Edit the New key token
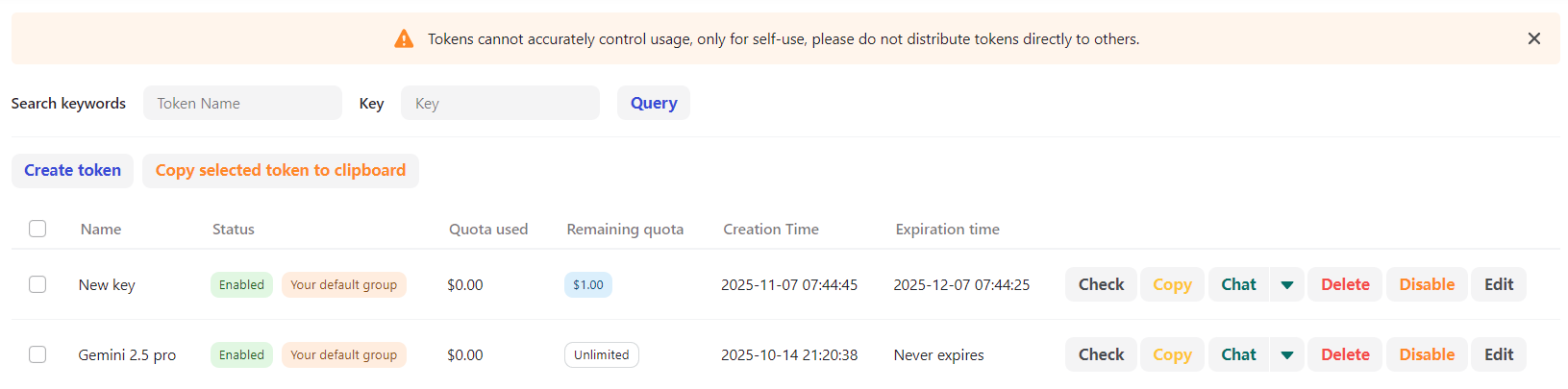 pyautogui.click(x=1499, y=284)
